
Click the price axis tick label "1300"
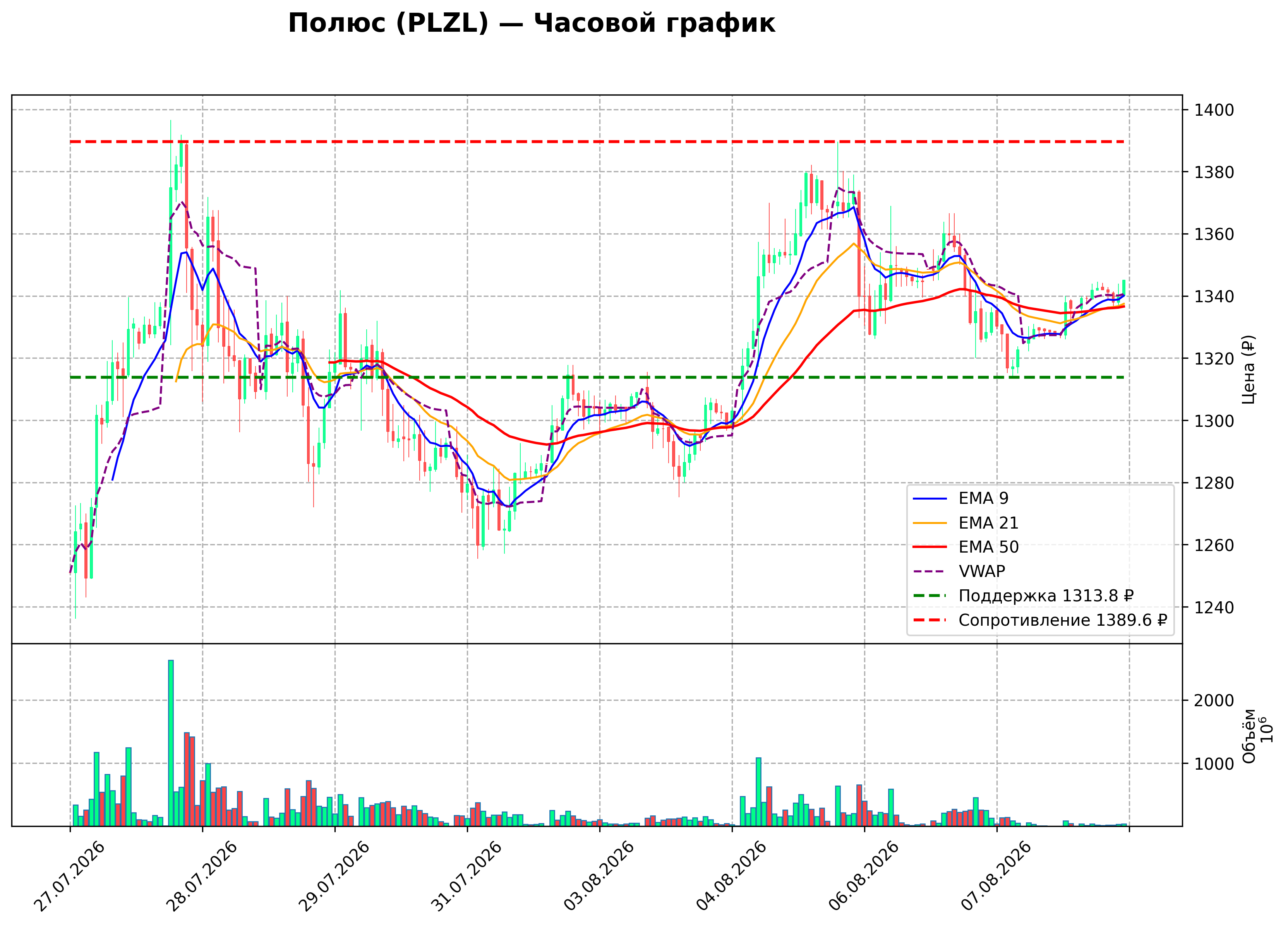pos(1214,421)
